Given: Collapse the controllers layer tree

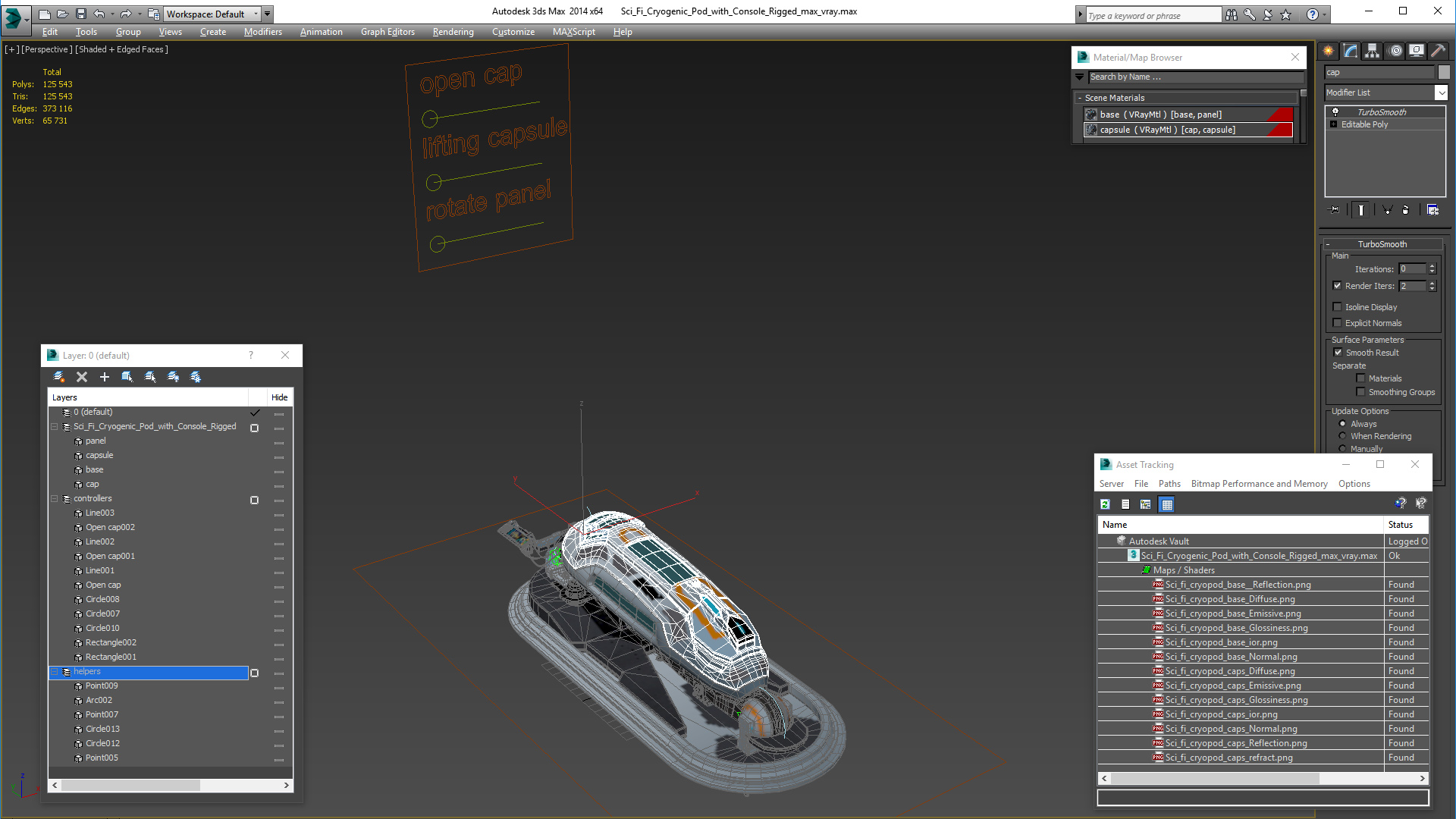Looking at the screenshot, I should click(55, 499).
